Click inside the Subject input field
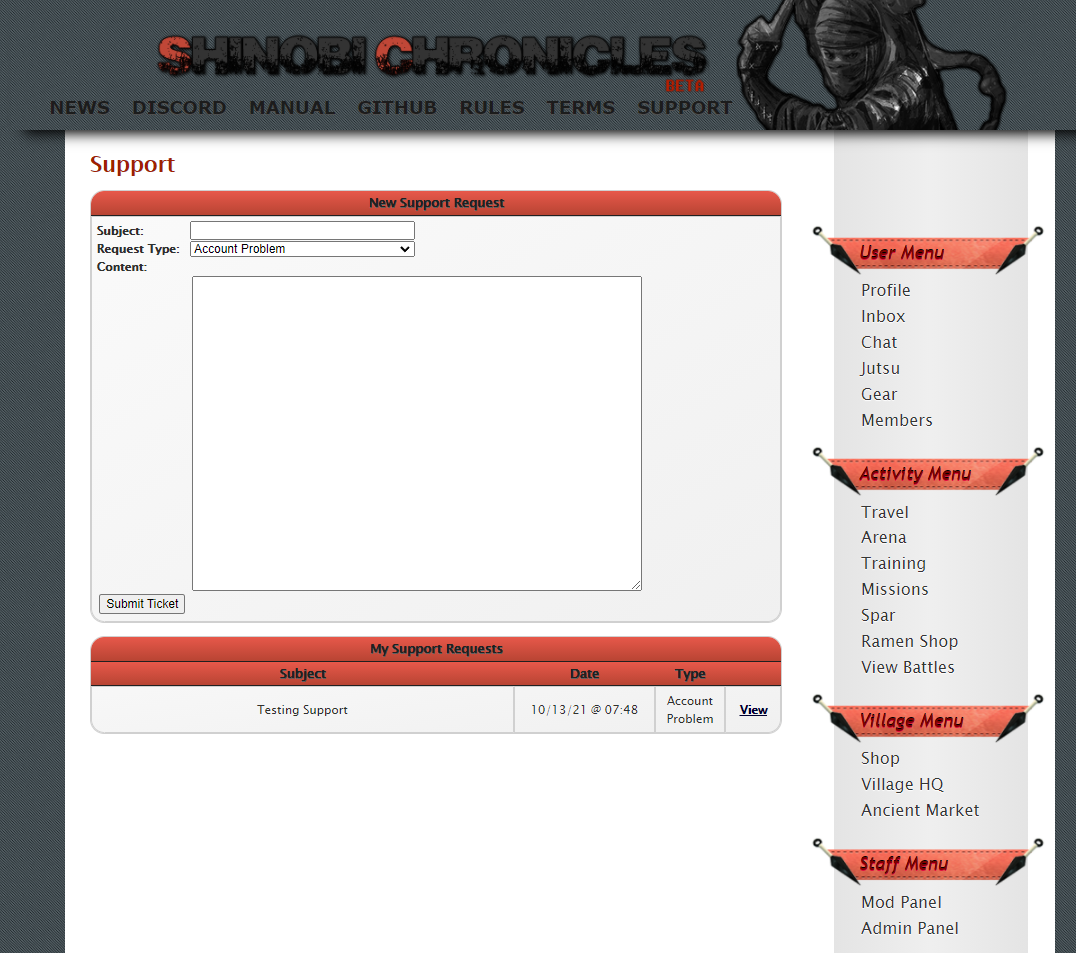This screenshot has height=953, width=1076. point(301,230)
